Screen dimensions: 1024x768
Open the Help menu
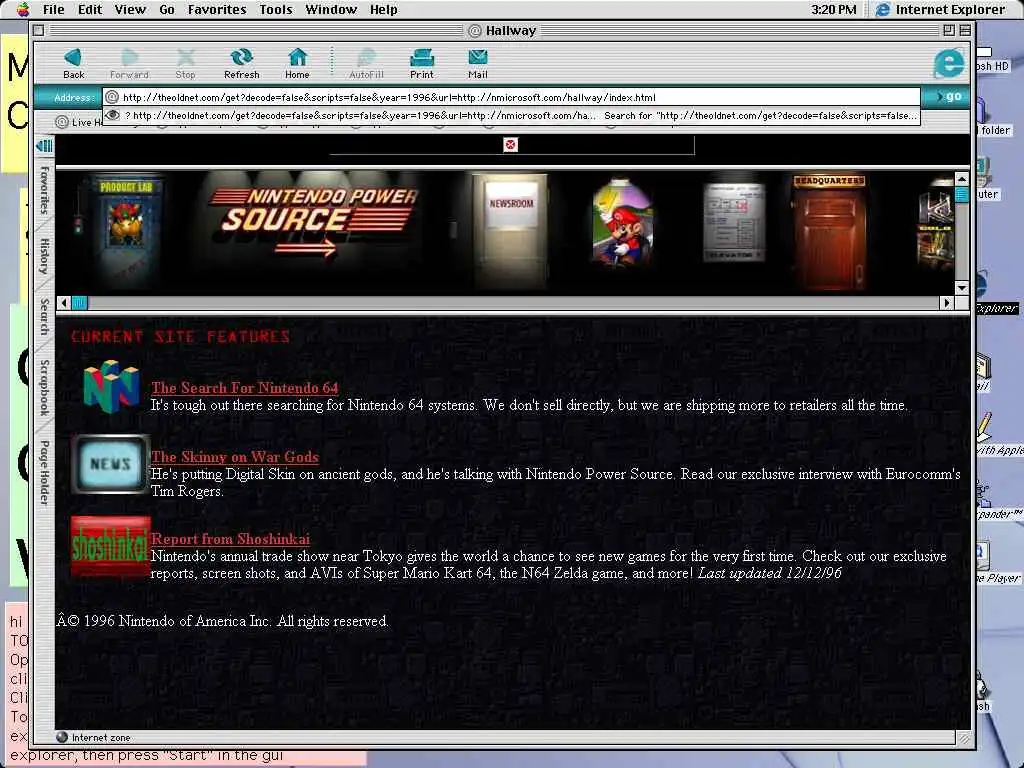pos(383,9)
